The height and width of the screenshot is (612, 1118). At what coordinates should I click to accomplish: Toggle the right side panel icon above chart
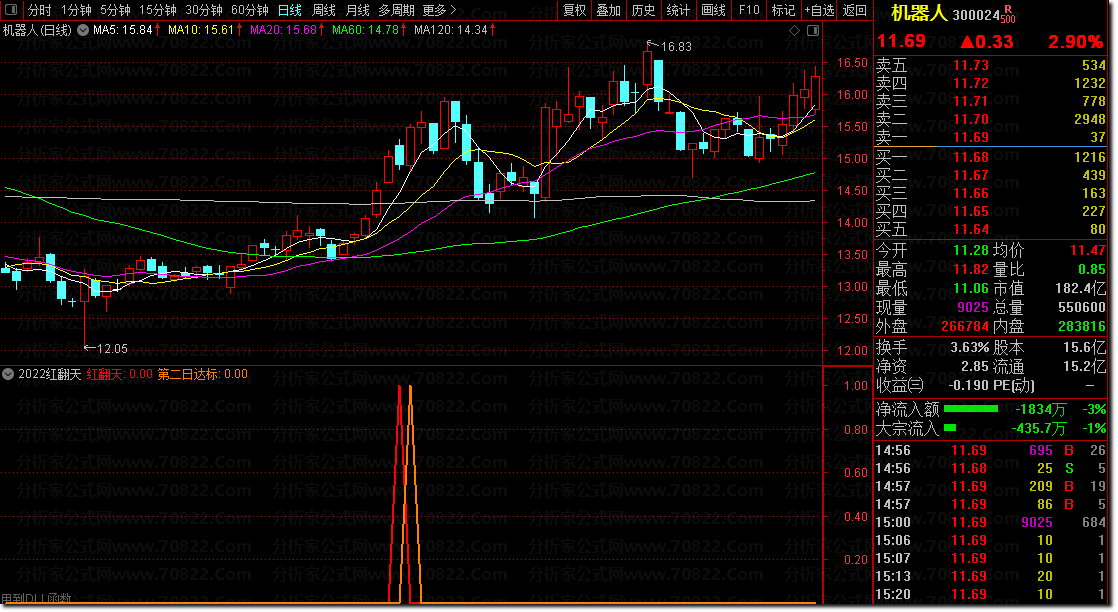click(813, 31)
